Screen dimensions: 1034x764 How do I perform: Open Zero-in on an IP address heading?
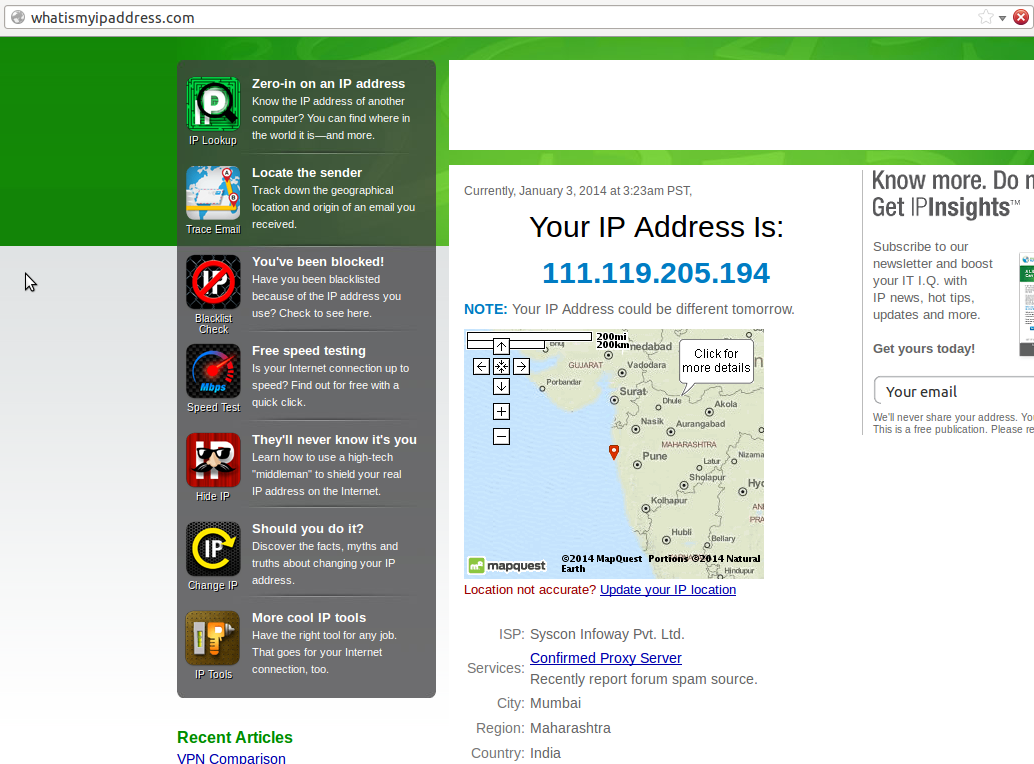coord(328,84)
